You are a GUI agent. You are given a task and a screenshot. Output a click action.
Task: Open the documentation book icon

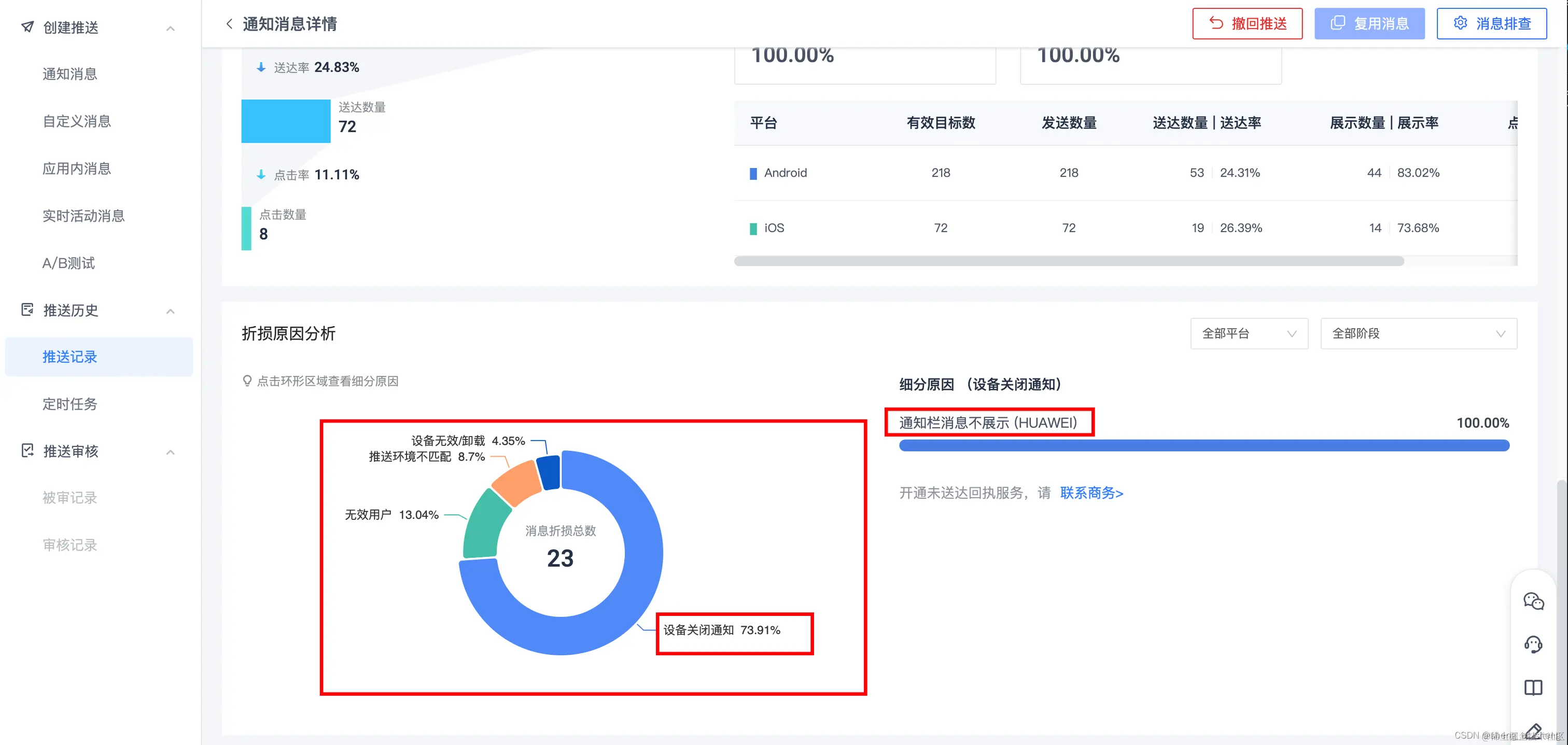point(1534,686)
